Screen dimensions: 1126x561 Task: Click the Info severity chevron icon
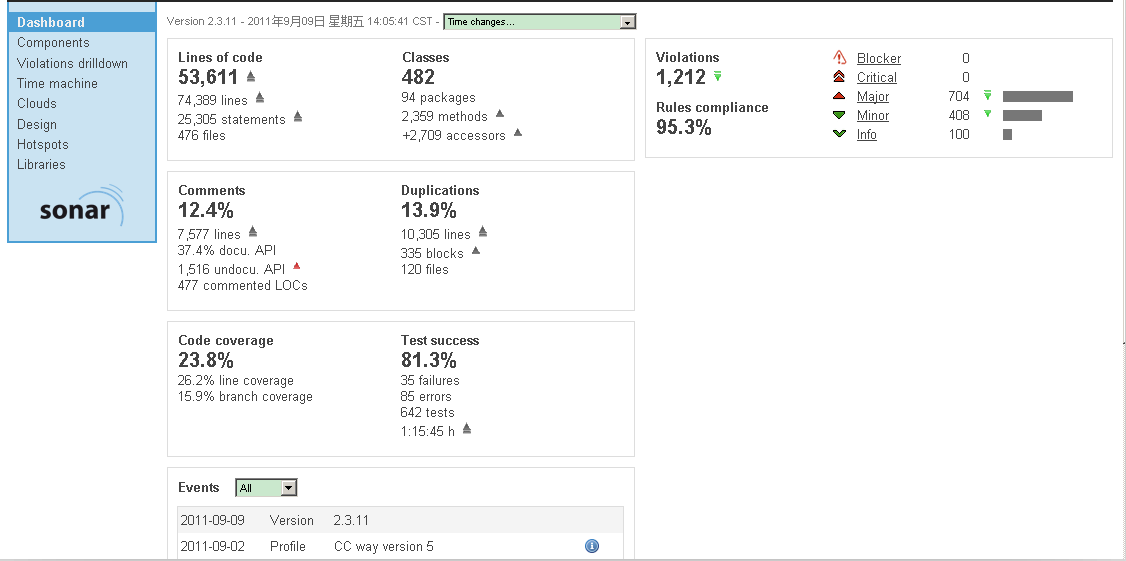[x=839, y=134]
